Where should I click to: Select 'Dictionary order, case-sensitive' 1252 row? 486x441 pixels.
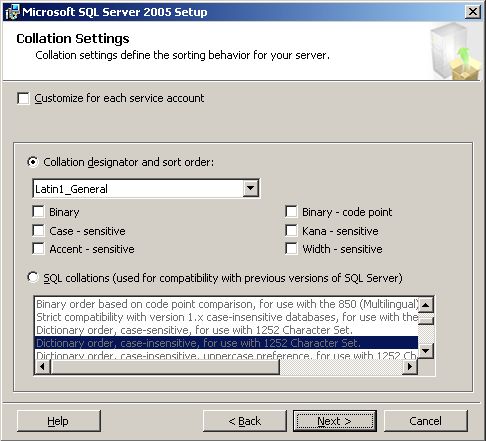click(226, 330)
